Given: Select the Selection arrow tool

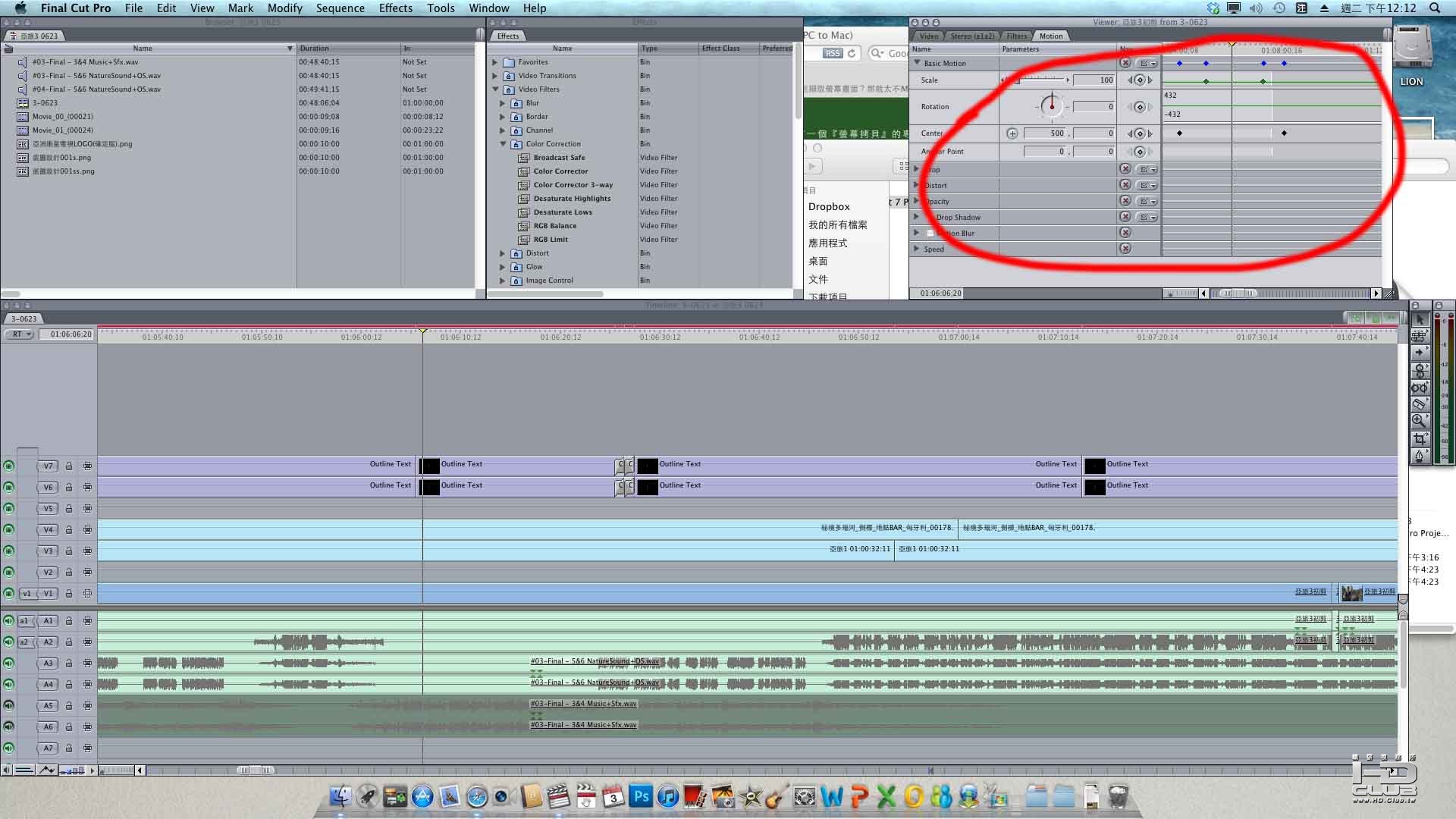Looking at the screenshot, I should click(x=1420, y=319).
